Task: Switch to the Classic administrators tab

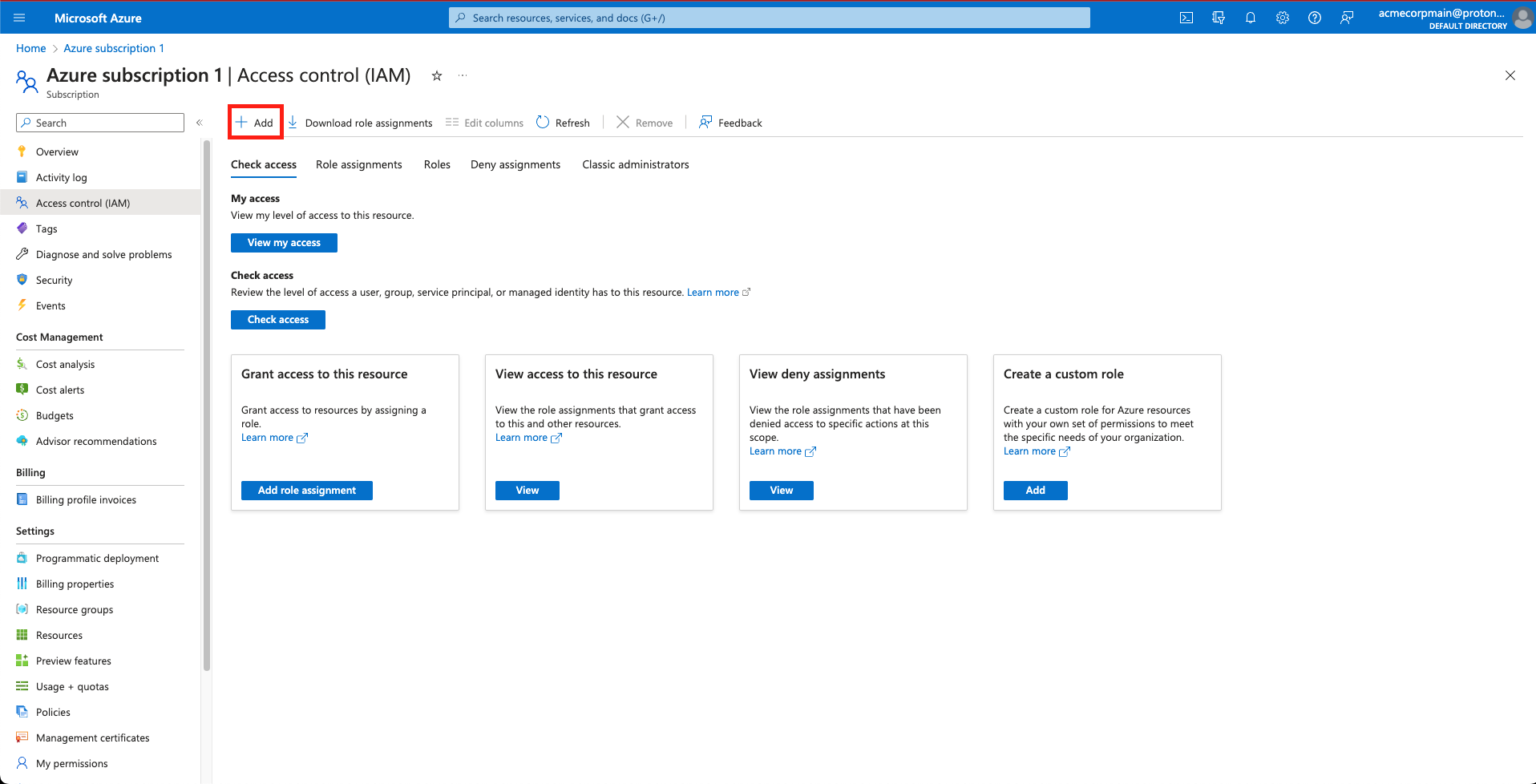Action: [x=636, y=164]
